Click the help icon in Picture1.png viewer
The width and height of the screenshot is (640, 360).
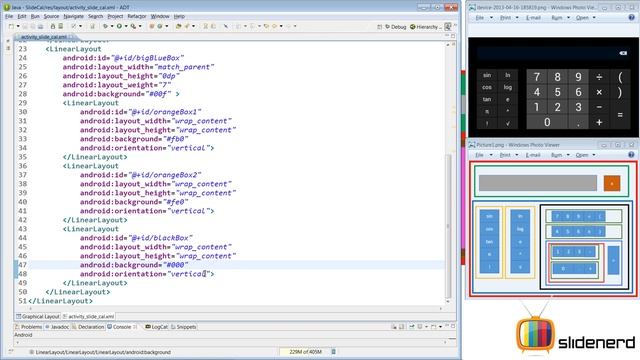tap(631, 155)
